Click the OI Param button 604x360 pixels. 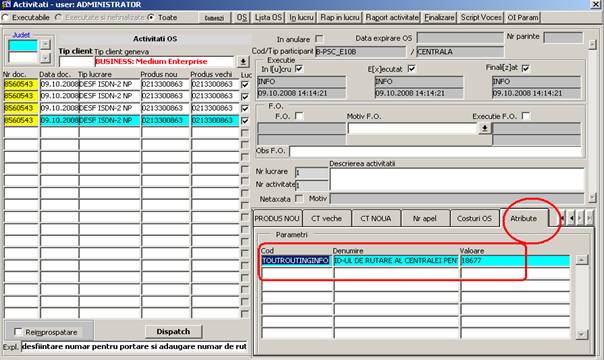tap(523, 18)
